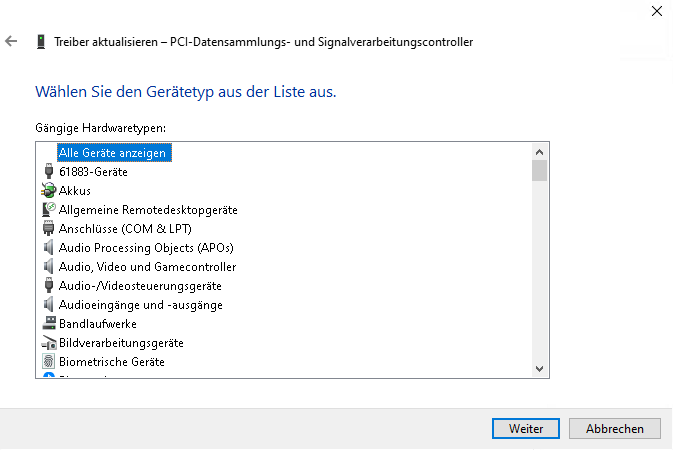Pick 'Audioeingänge und -ausgänge' entry

point(140,305)
